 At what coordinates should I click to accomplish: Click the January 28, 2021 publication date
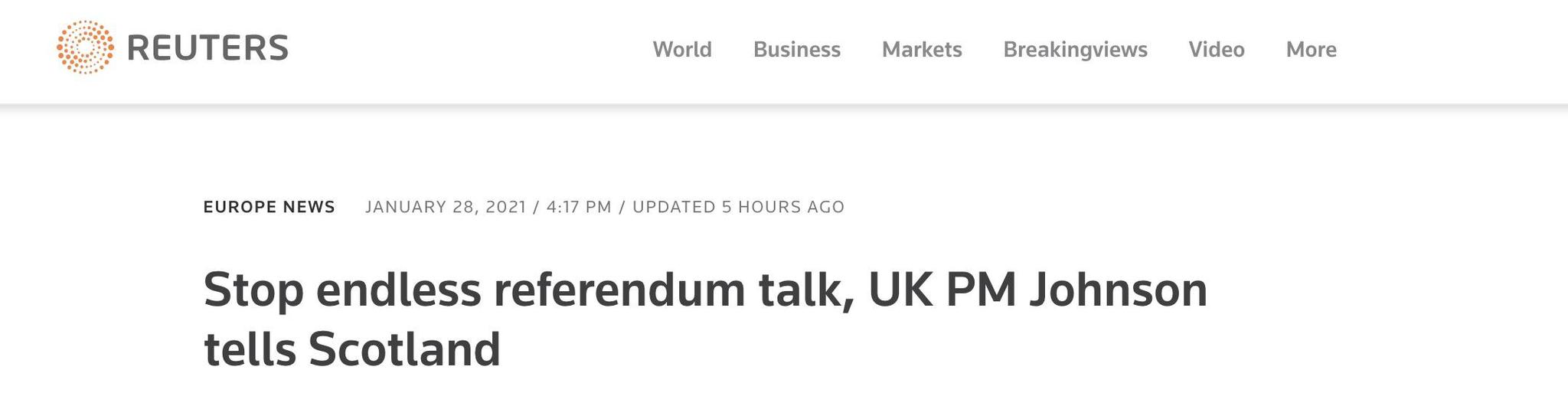pos(446,207)
